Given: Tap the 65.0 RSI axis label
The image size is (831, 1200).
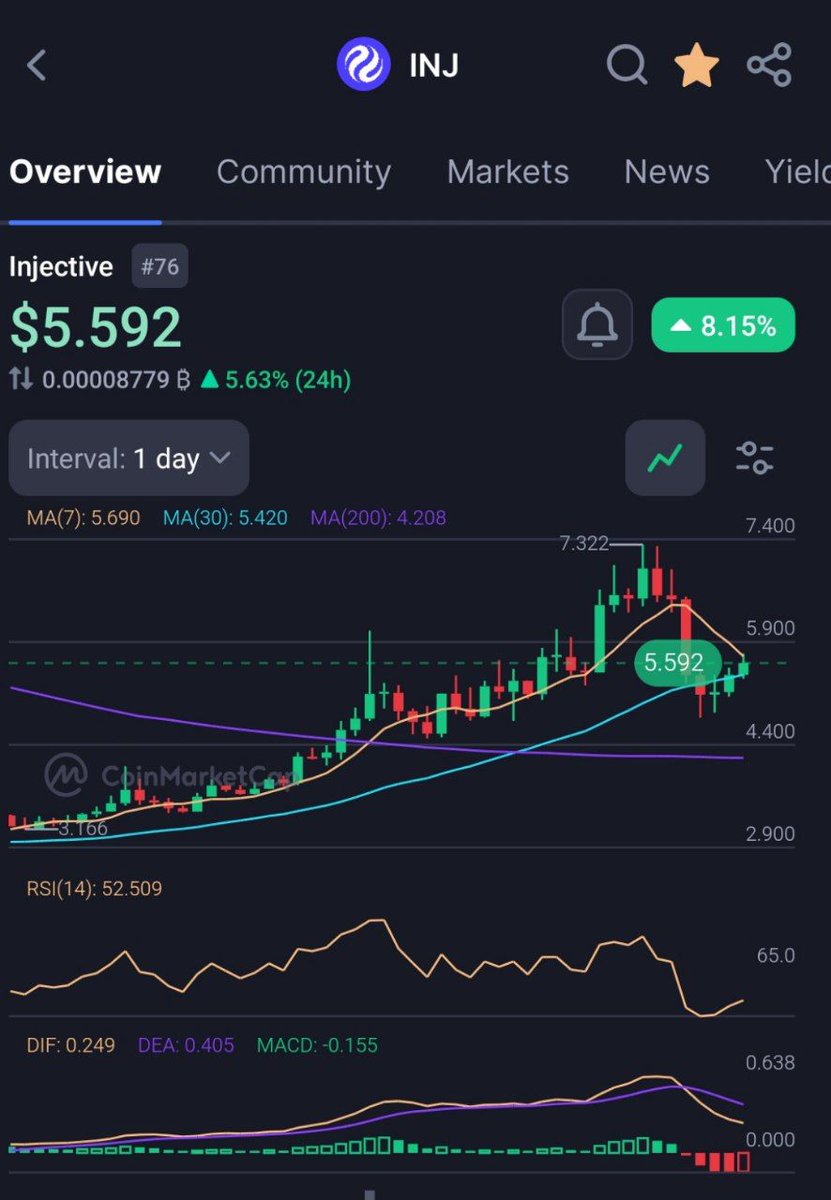Looking at the screenshot, I should [x=776, y=955].
